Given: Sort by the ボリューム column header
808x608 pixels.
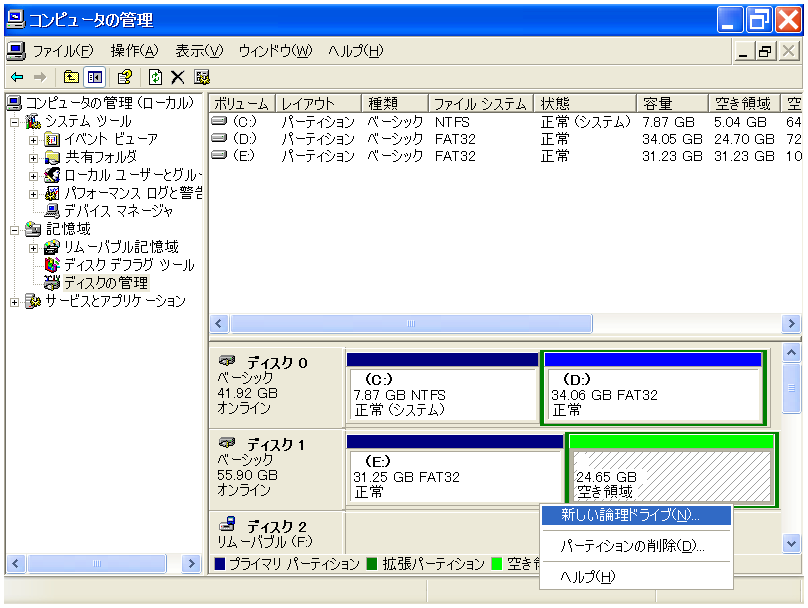Looking at the screenshot, I should tap(242, 104).
